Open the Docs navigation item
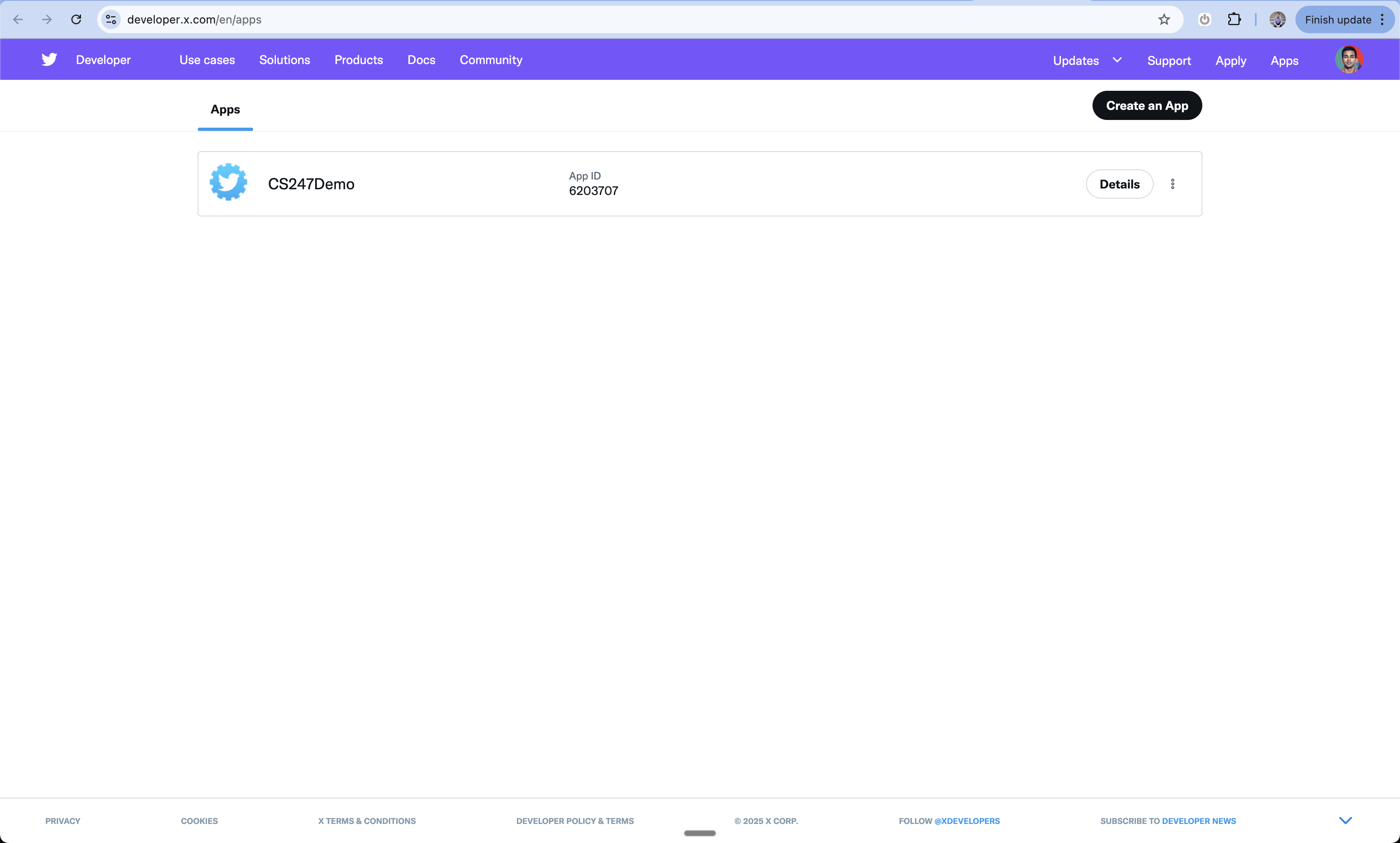The height and width of the screenshot is (843, 1400). 420,60
